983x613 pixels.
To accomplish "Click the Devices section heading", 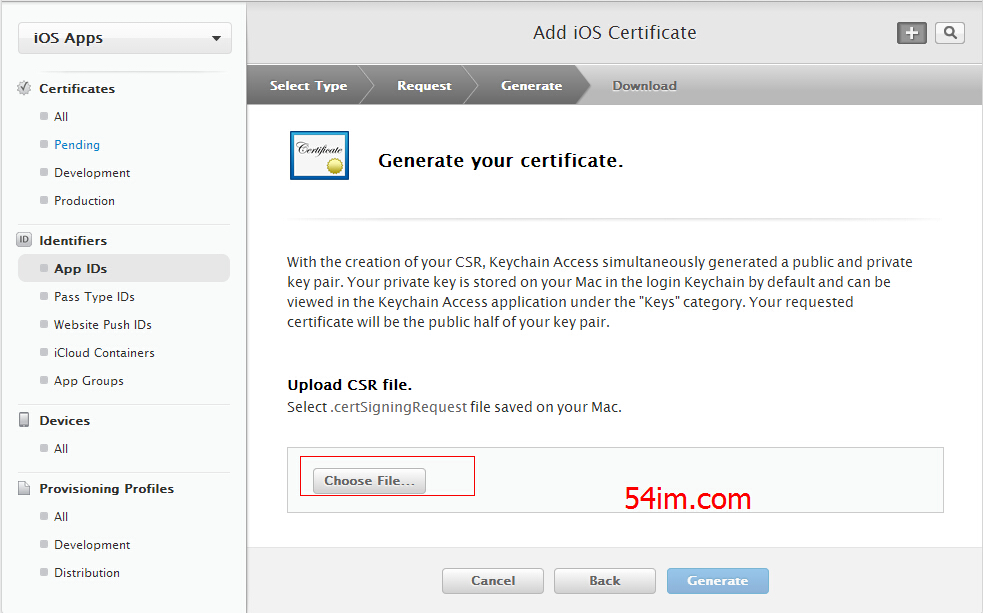I will coord(65,421).
